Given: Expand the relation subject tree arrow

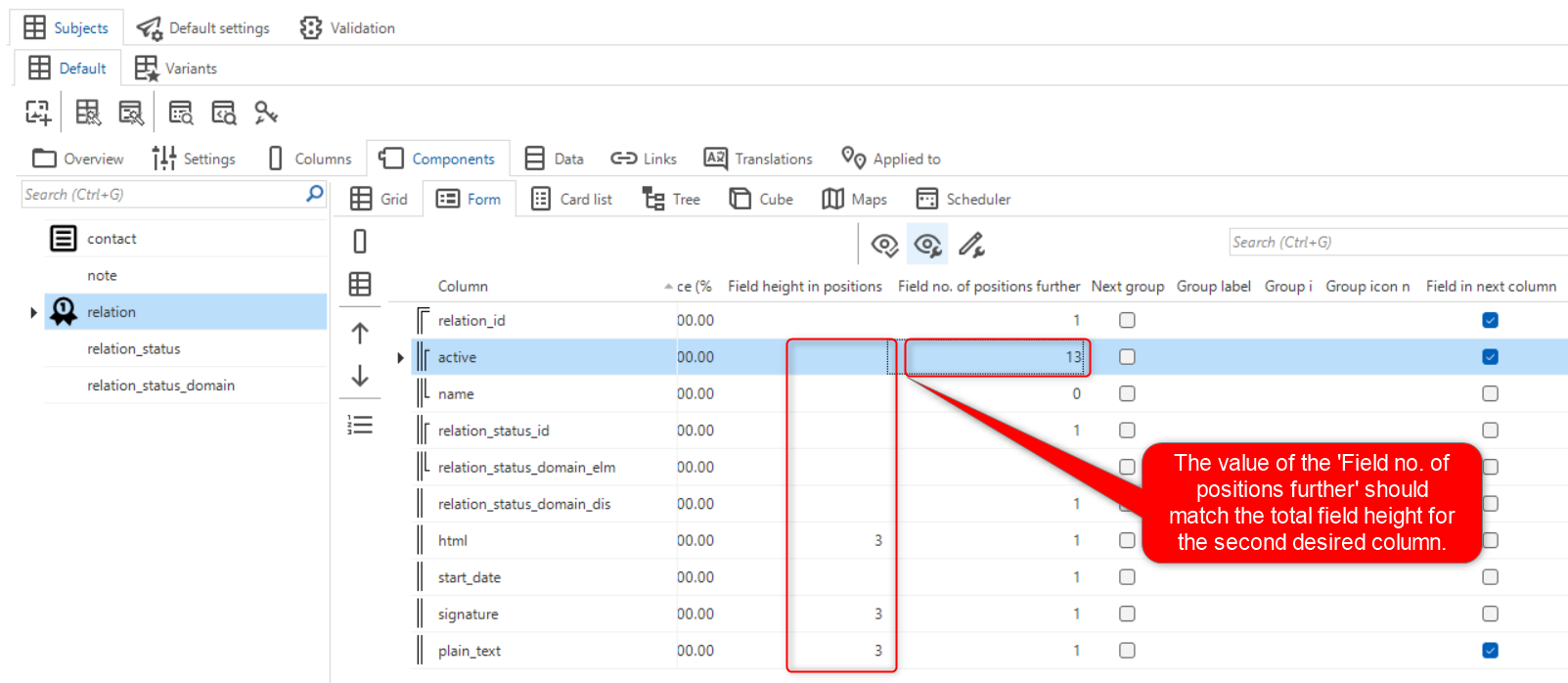Looking at the screenshot, I should (x=33, y=312).
